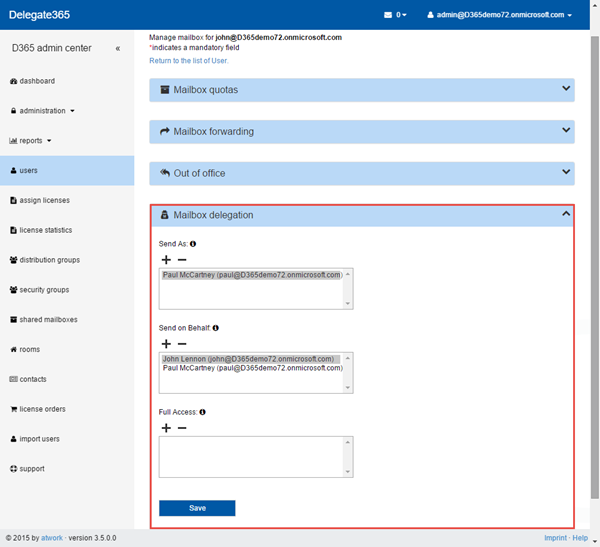This screenshot has height=547, width=600.
Task: Click the minus icon under Send As
Action: click(181, 259)
